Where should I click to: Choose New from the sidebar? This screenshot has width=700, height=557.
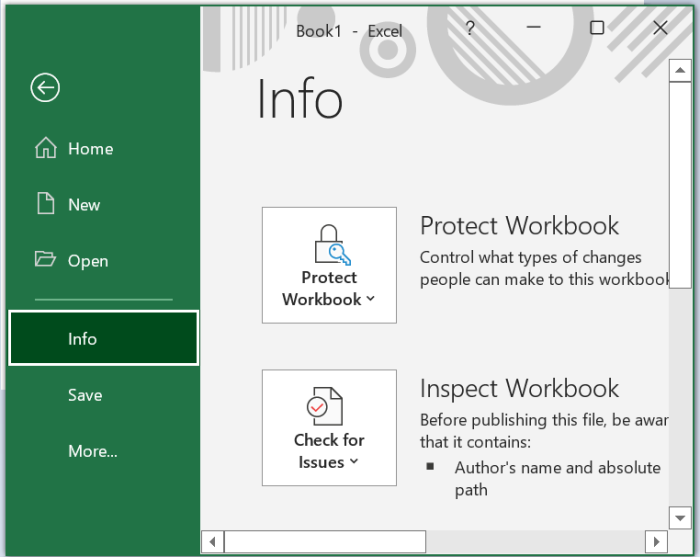[104, 205]
